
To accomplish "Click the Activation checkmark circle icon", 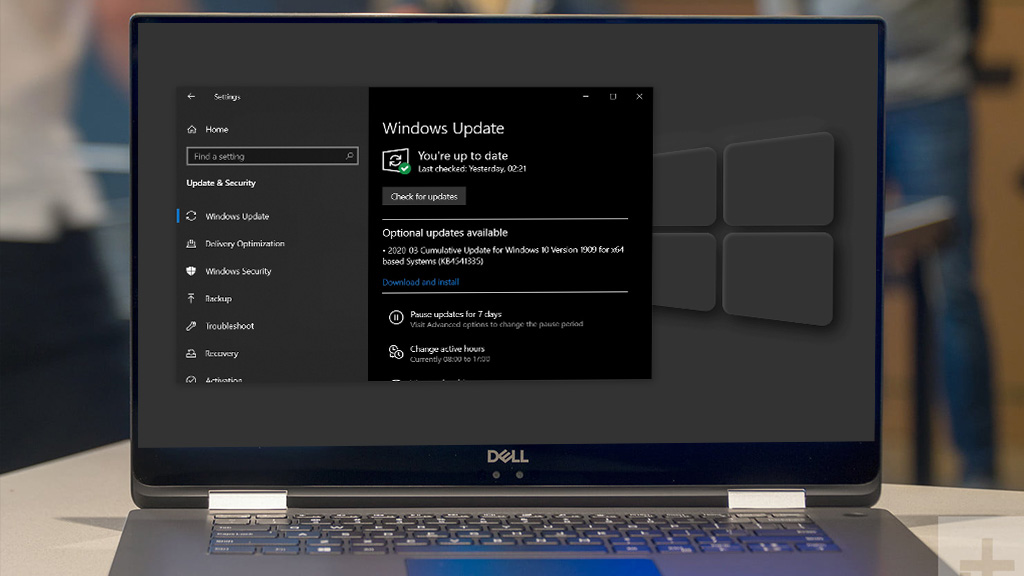I will (191, 379).
